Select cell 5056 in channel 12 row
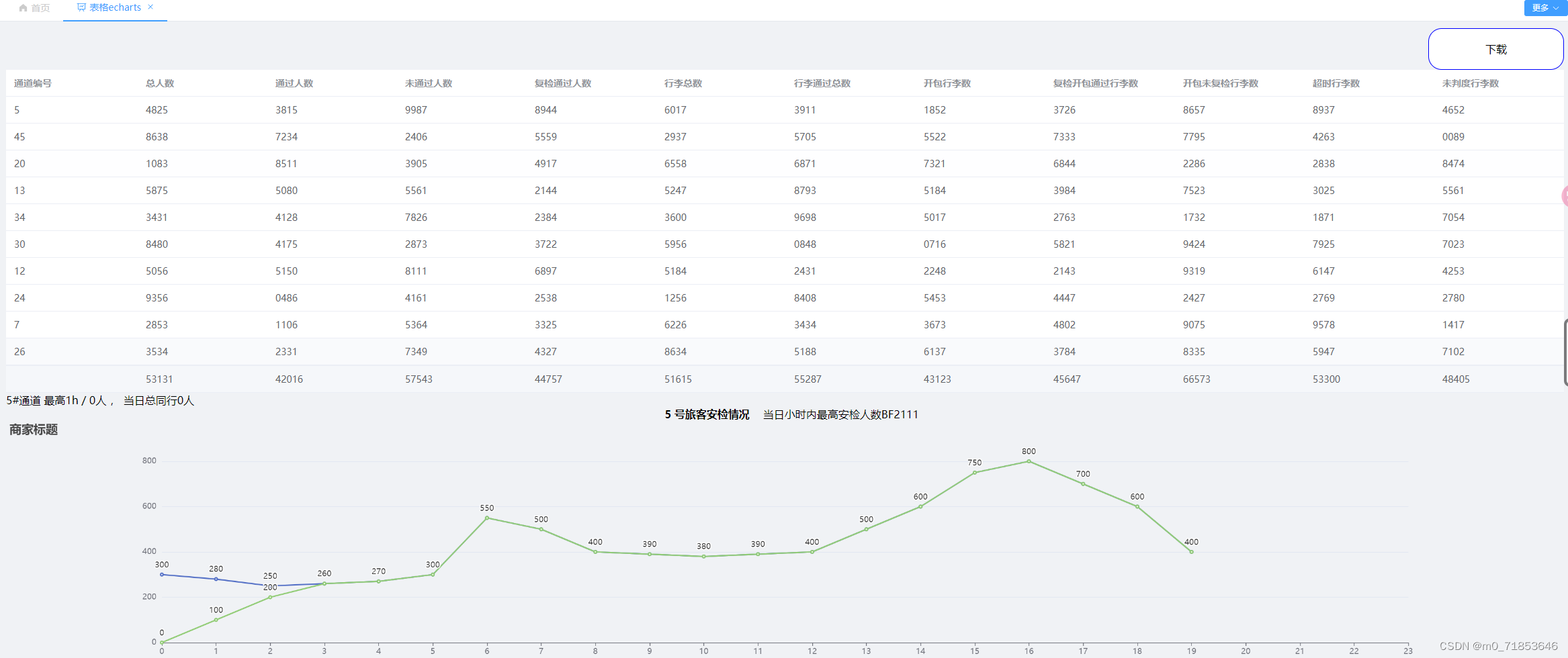 coord(157,271)
